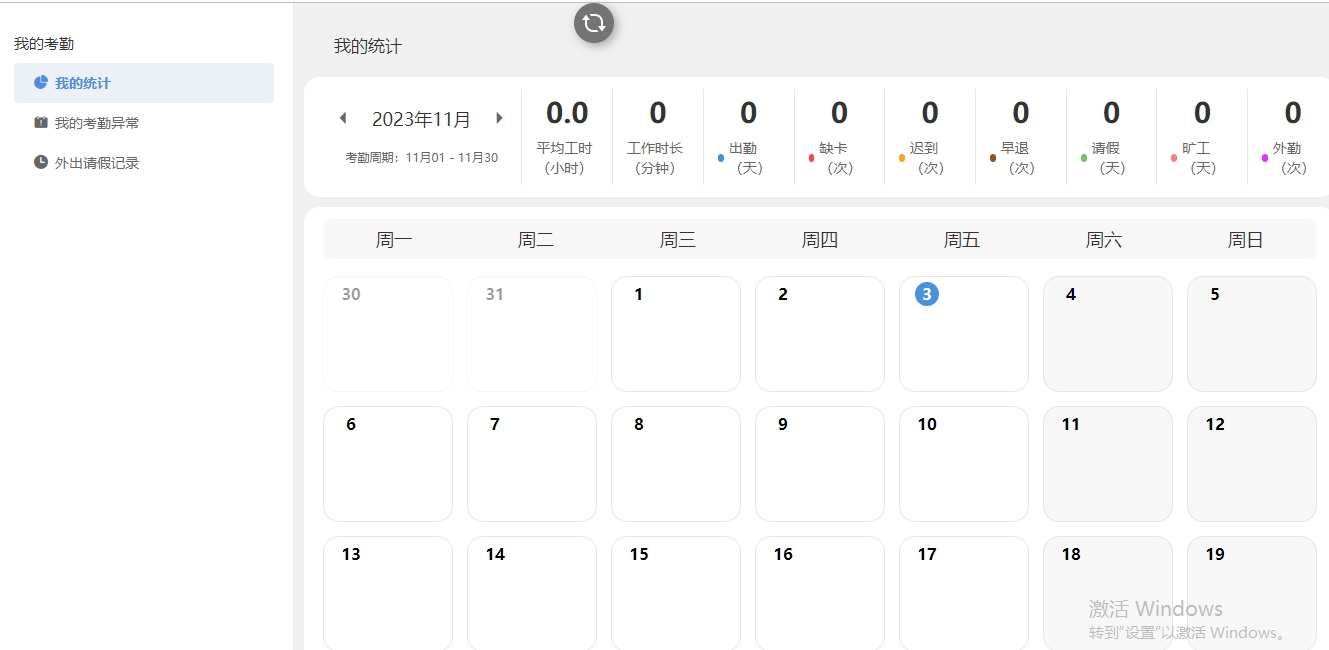Click the clock icon beside 外出请假记录
This screenshot has height=650, width=1329.
(41, 162)
